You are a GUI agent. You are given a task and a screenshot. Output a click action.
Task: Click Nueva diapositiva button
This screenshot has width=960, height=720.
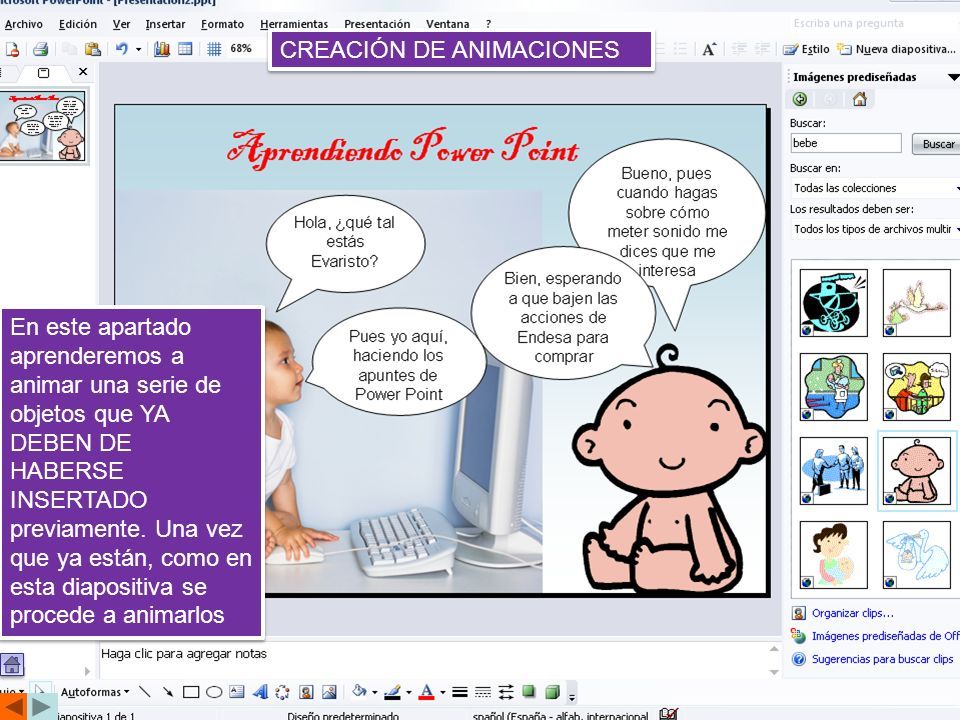896,49
